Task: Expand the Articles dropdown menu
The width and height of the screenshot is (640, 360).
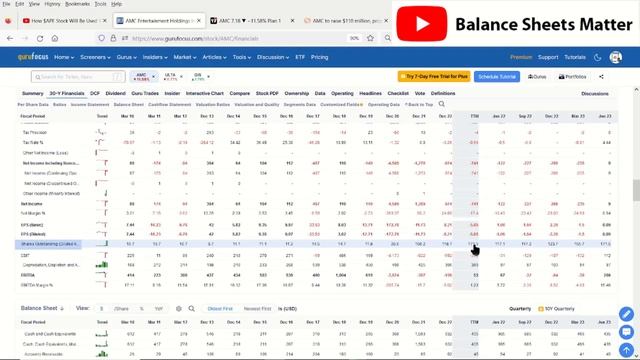Action: (x=214, y=57)
